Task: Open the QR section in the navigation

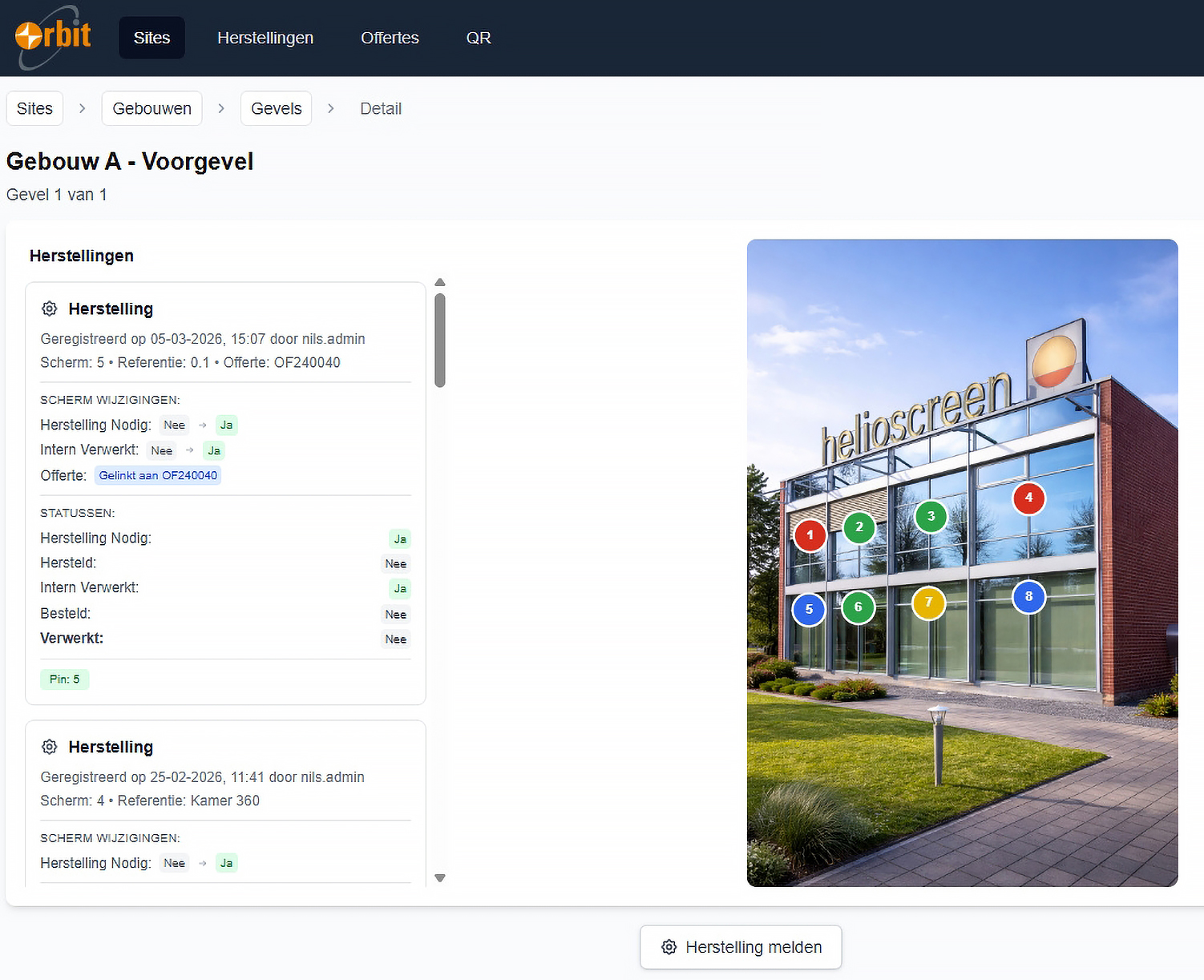Action: coord(479,37)
